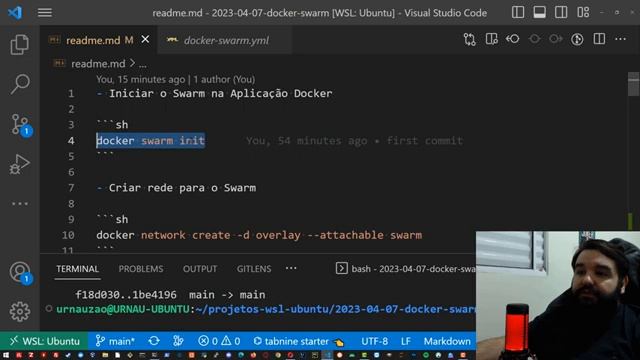The height and width of the screenshot is (360, 640).
Task: Click the terminal prompt path line
Action: [266, 309]
